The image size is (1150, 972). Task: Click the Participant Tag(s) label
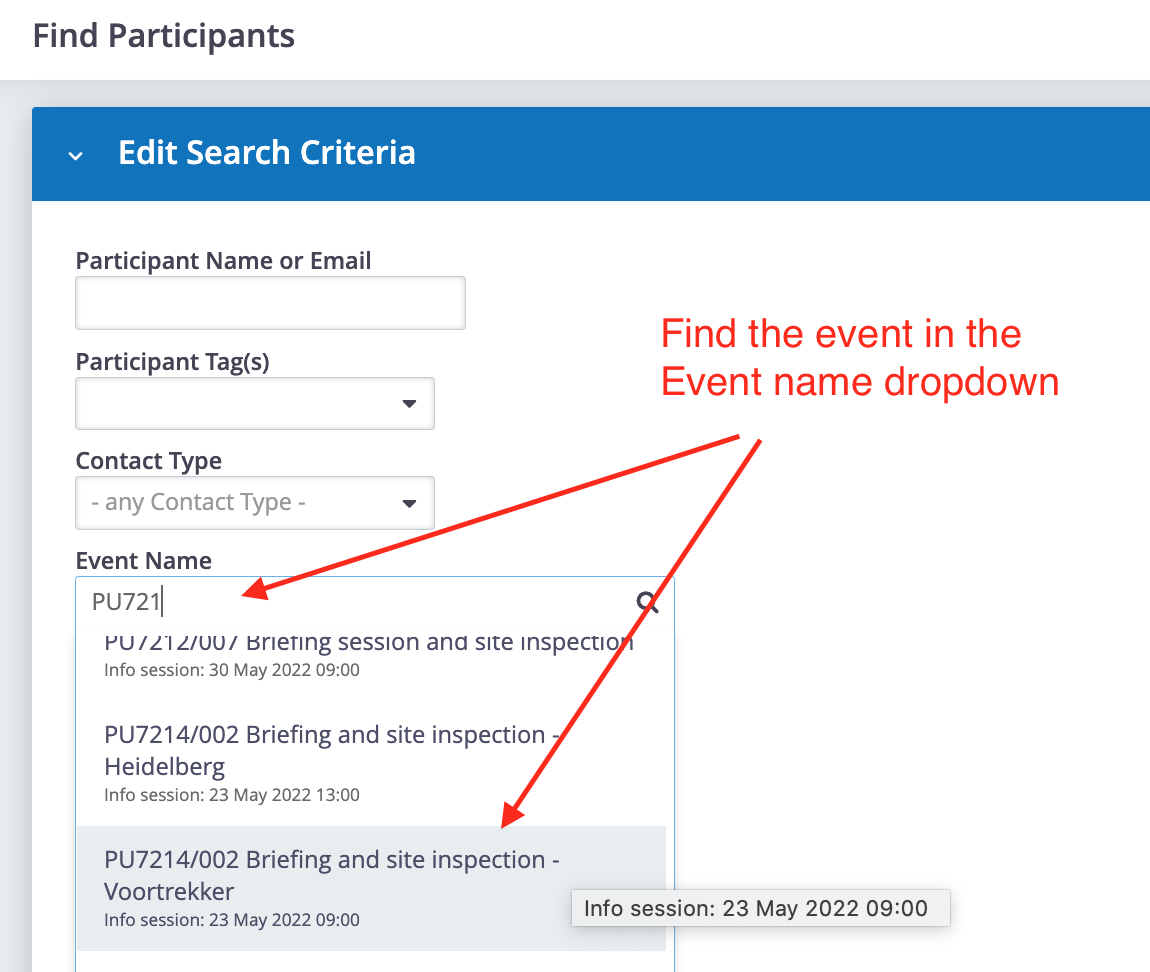[172, 361]
